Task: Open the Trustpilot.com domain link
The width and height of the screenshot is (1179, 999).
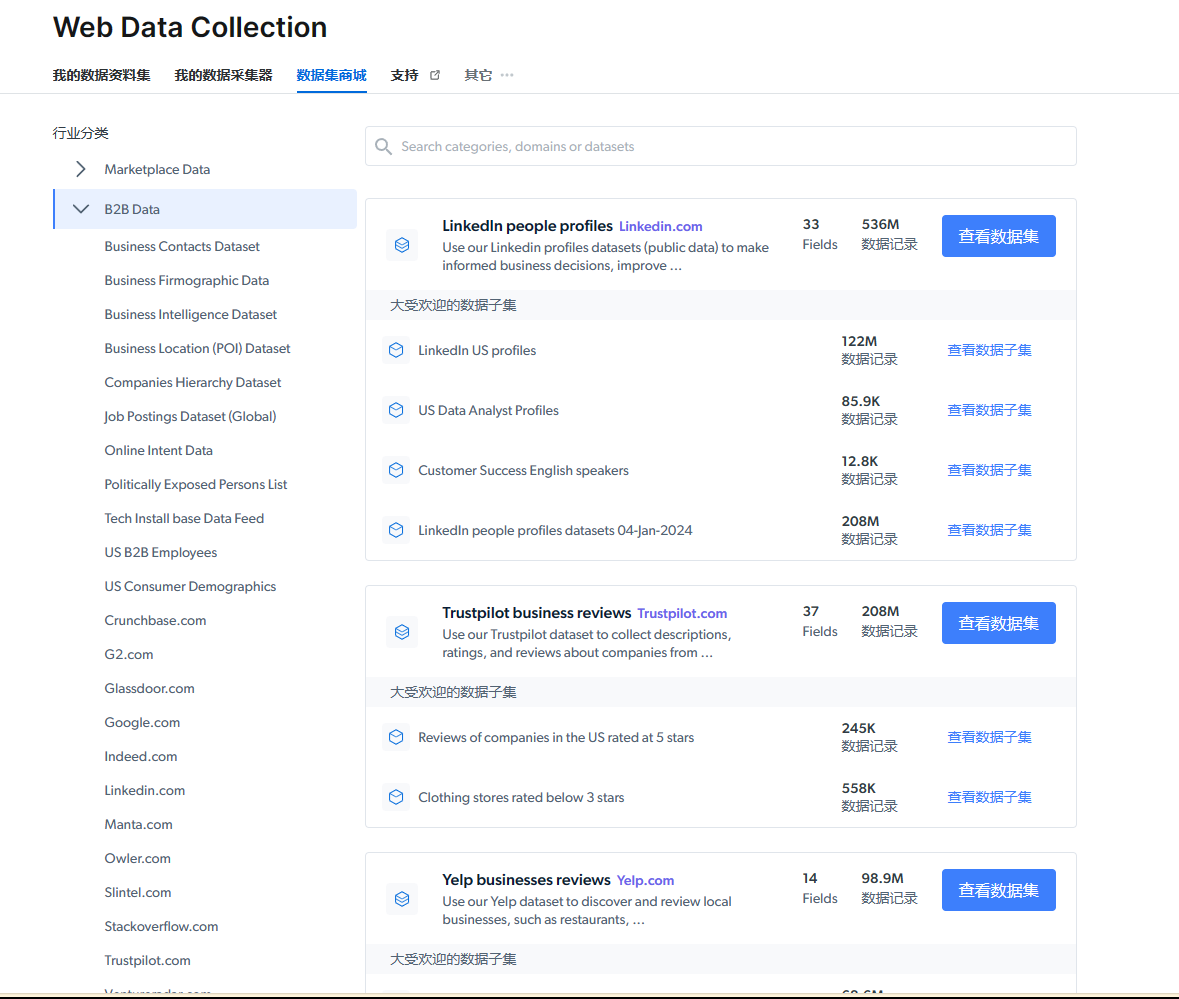Action: click(x=682, y=613)
